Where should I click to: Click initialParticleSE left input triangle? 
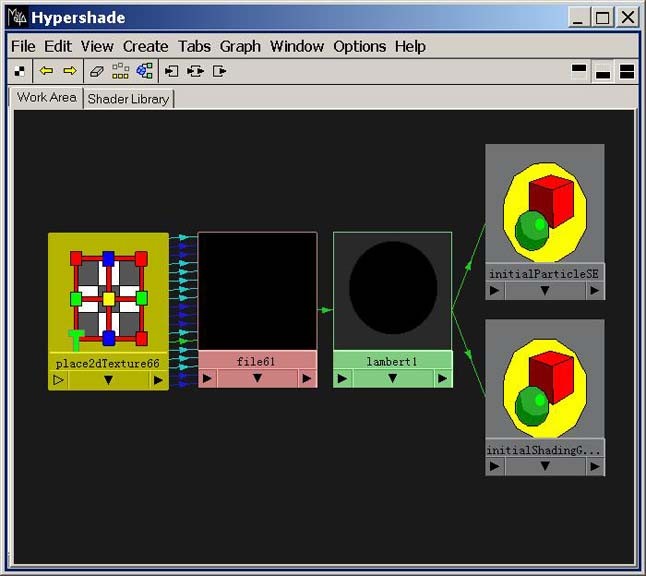click(494, 291)
